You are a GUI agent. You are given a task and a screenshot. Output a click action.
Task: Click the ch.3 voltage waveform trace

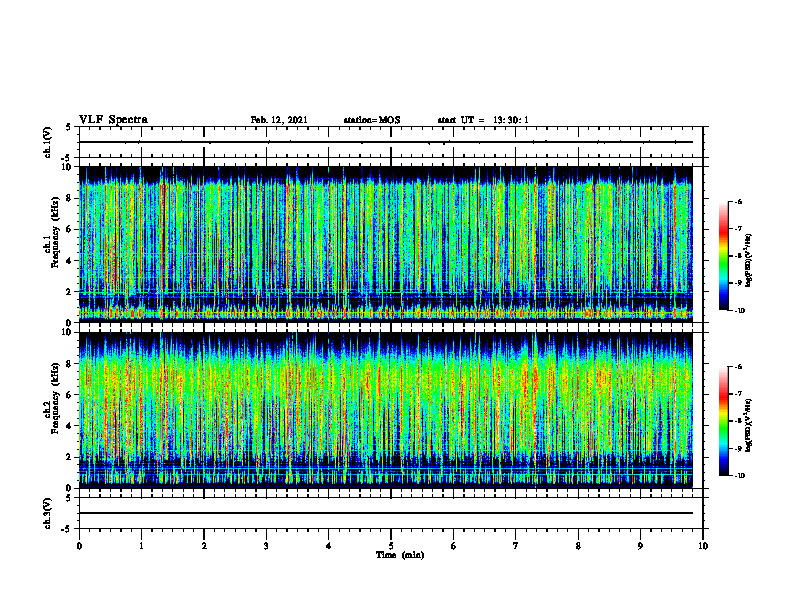click(x=386, y=513)
